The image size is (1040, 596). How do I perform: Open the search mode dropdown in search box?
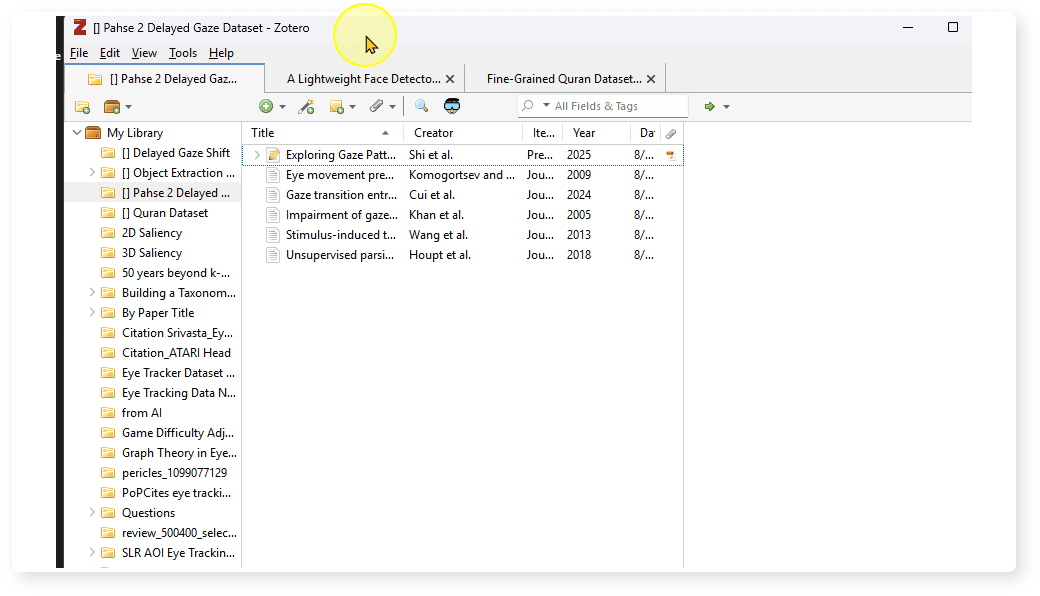(x=546, y=105)
